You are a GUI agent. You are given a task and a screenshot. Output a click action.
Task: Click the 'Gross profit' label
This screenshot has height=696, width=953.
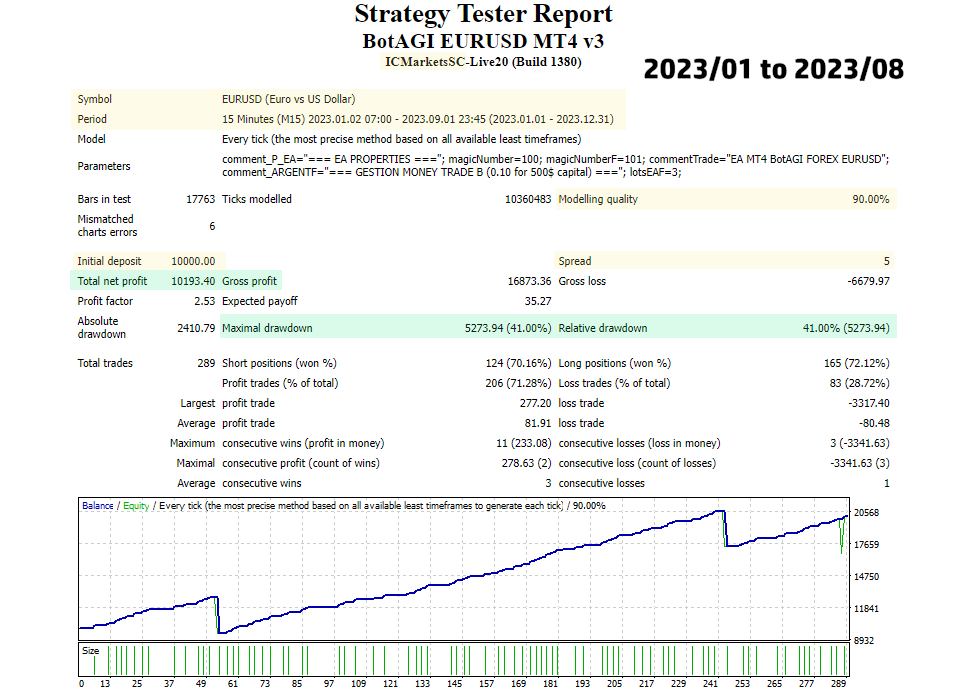(249, 281)
